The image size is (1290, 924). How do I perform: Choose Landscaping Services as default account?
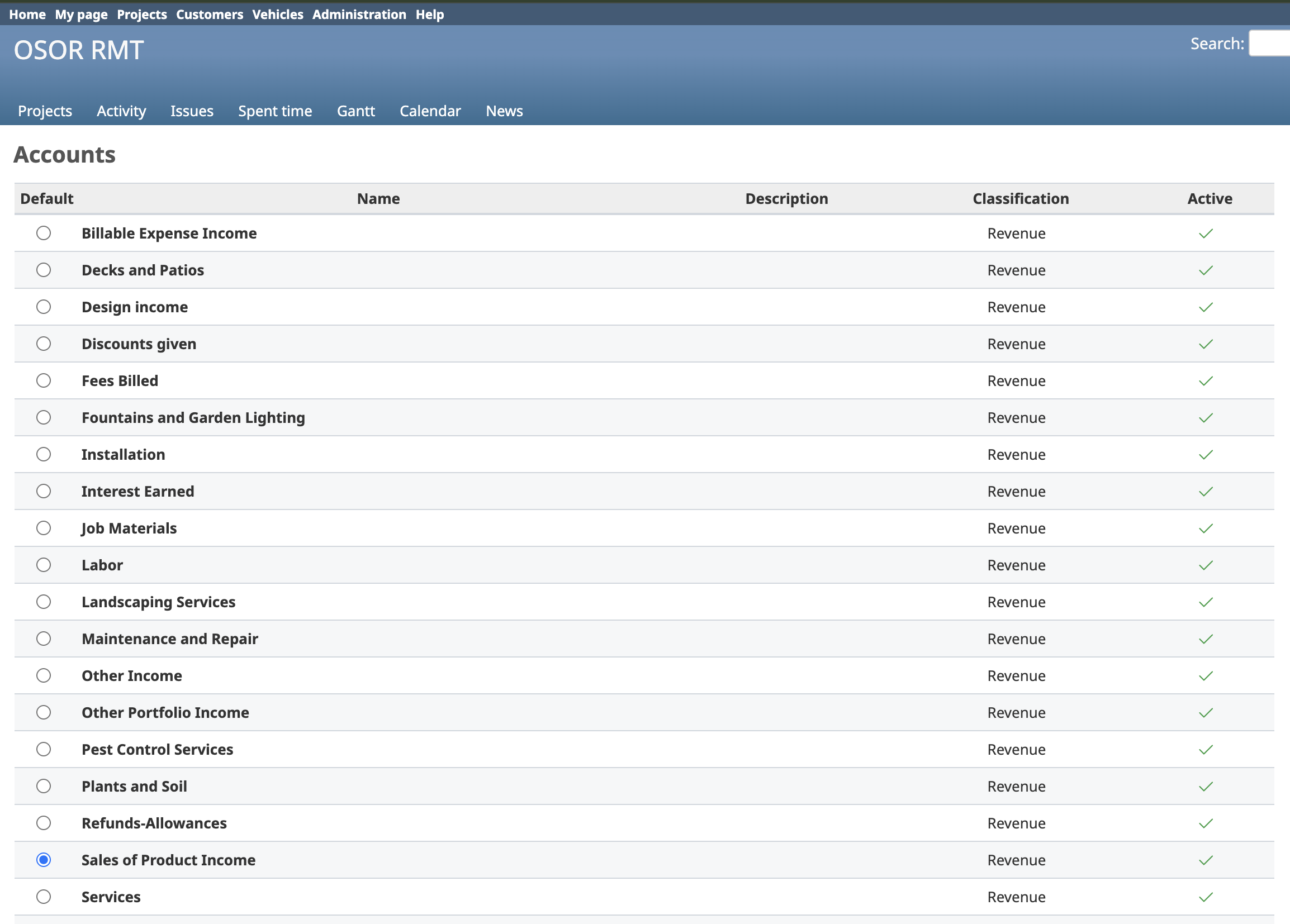44,602
